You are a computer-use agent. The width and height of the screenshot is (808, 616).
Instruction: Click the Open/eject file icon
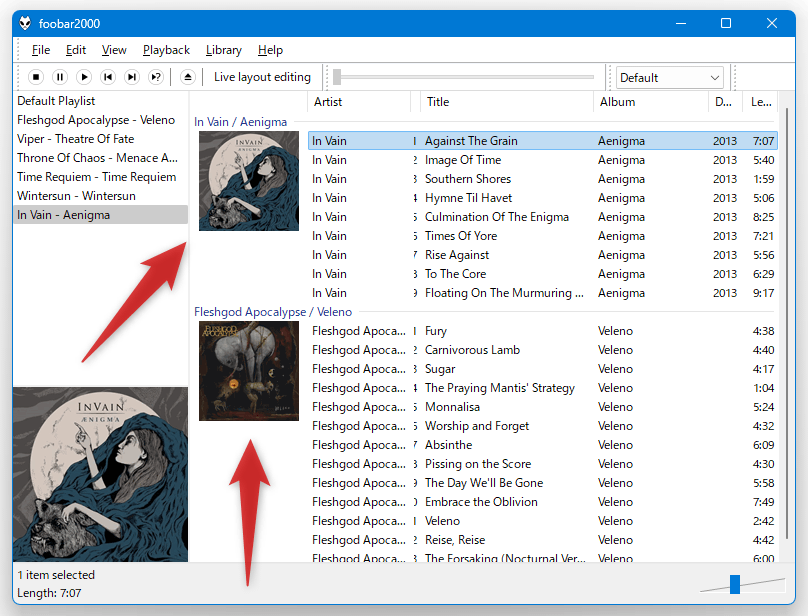(x=188, y=77)
